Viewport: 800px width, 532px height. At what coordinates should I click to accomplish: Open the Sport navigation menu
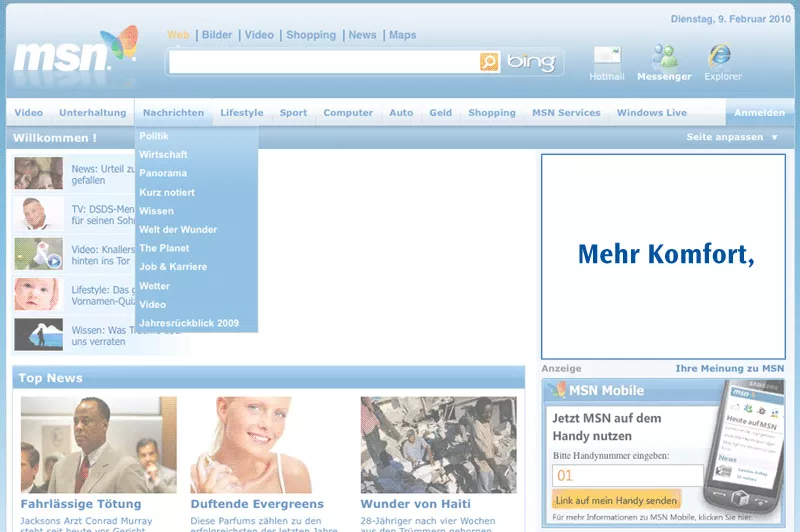click(x=293, y=112)
